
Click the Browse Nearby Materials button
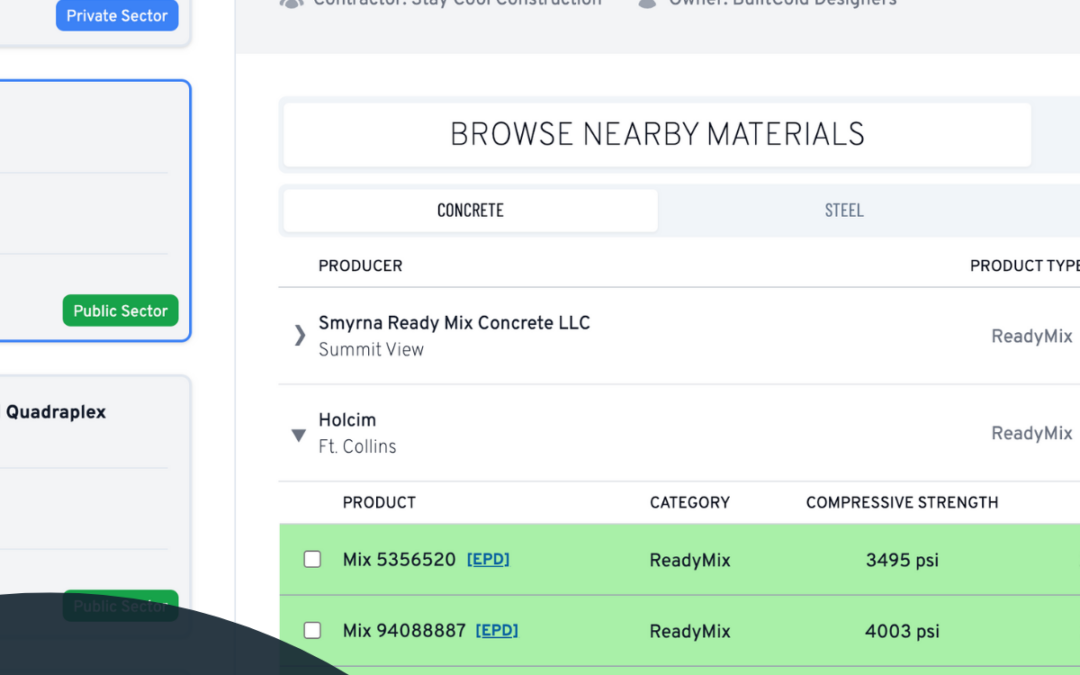coord(657,134)
